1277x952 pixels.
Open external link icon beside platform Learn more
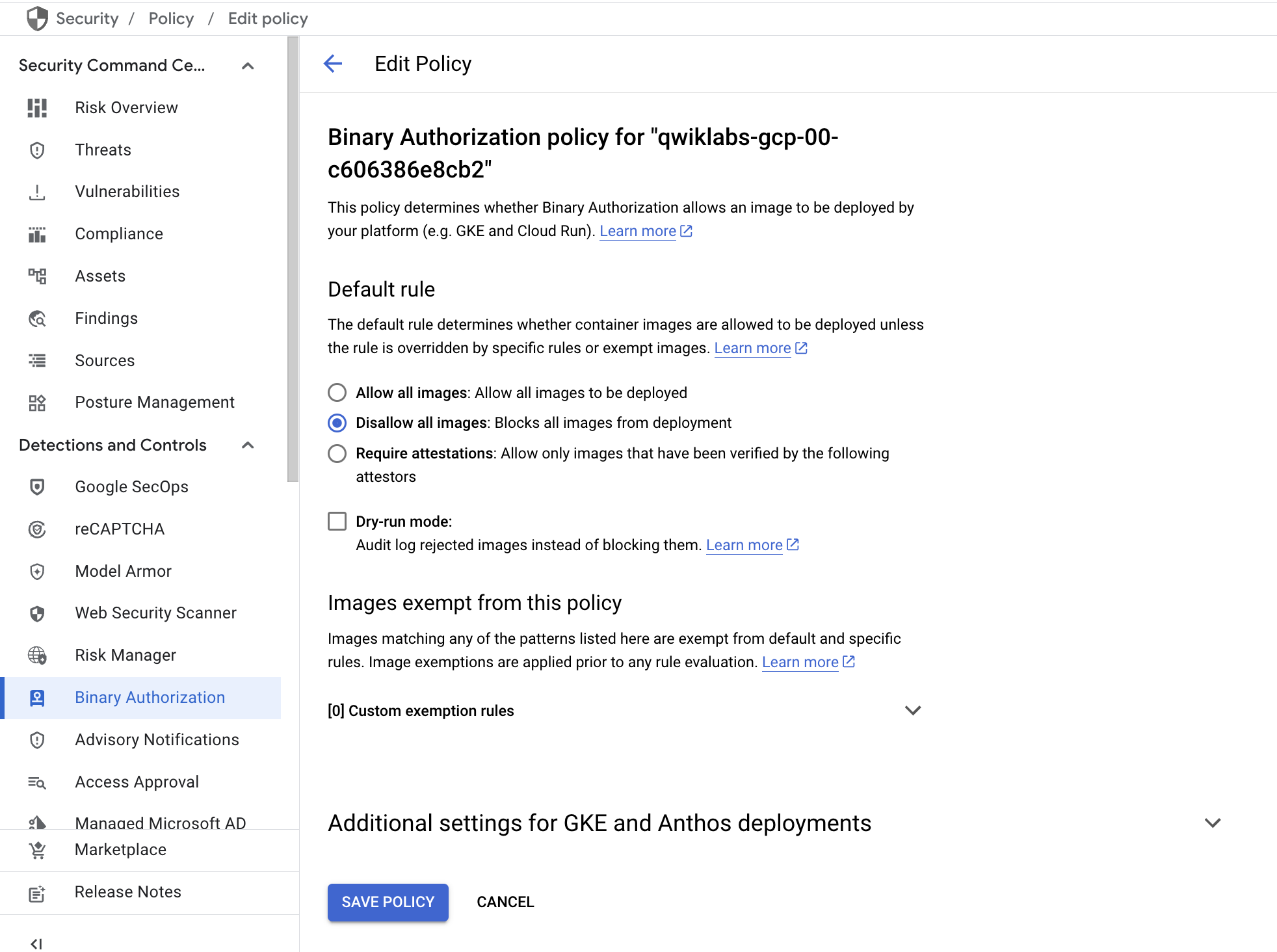coord(686,231)
